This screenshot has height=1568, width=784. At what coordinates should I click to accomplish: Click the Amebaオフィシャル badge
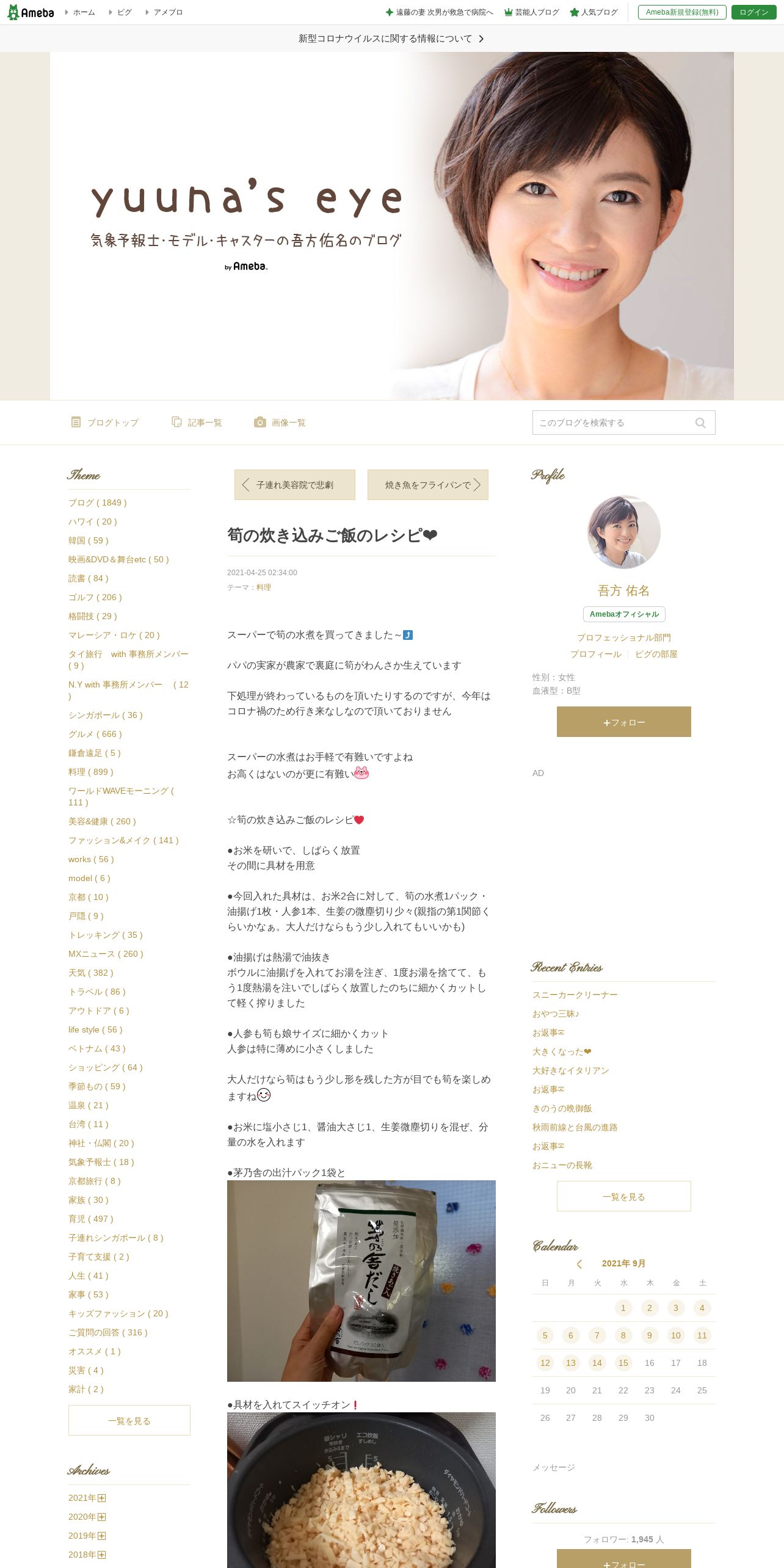point(624,614)
